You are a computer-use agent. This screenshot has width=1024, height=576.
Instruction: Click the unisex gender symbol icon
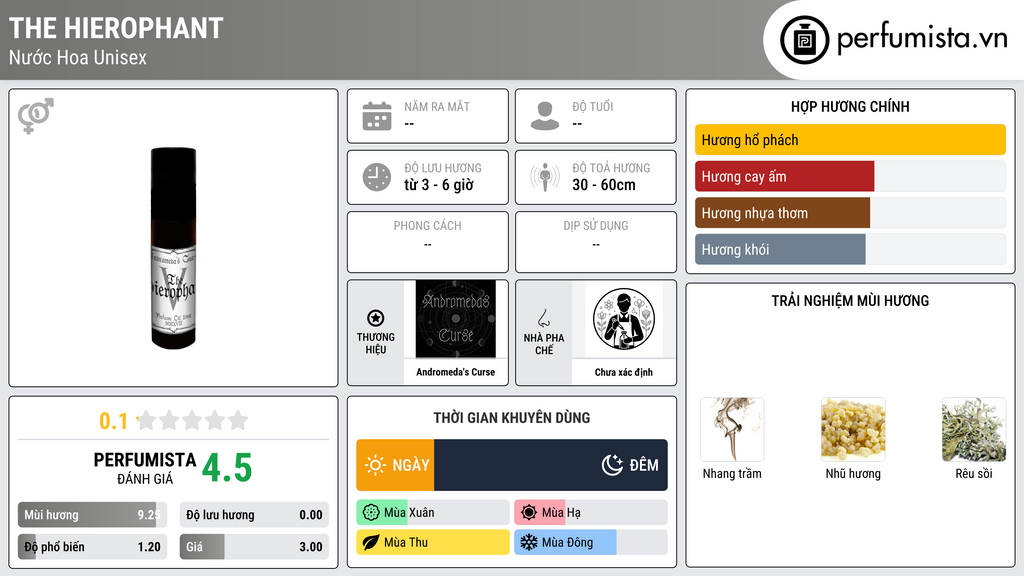(x=35, y=116)
